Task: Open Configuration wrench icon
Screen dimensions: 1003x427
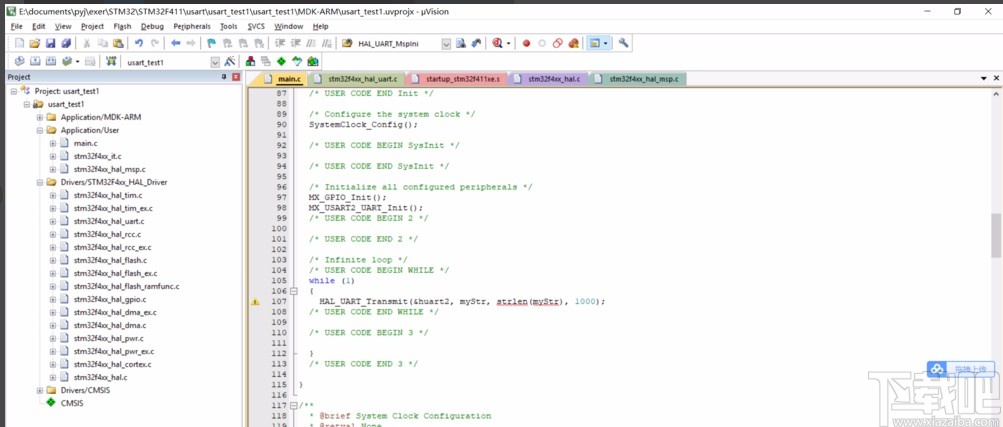Action: [x=623, y=43]
